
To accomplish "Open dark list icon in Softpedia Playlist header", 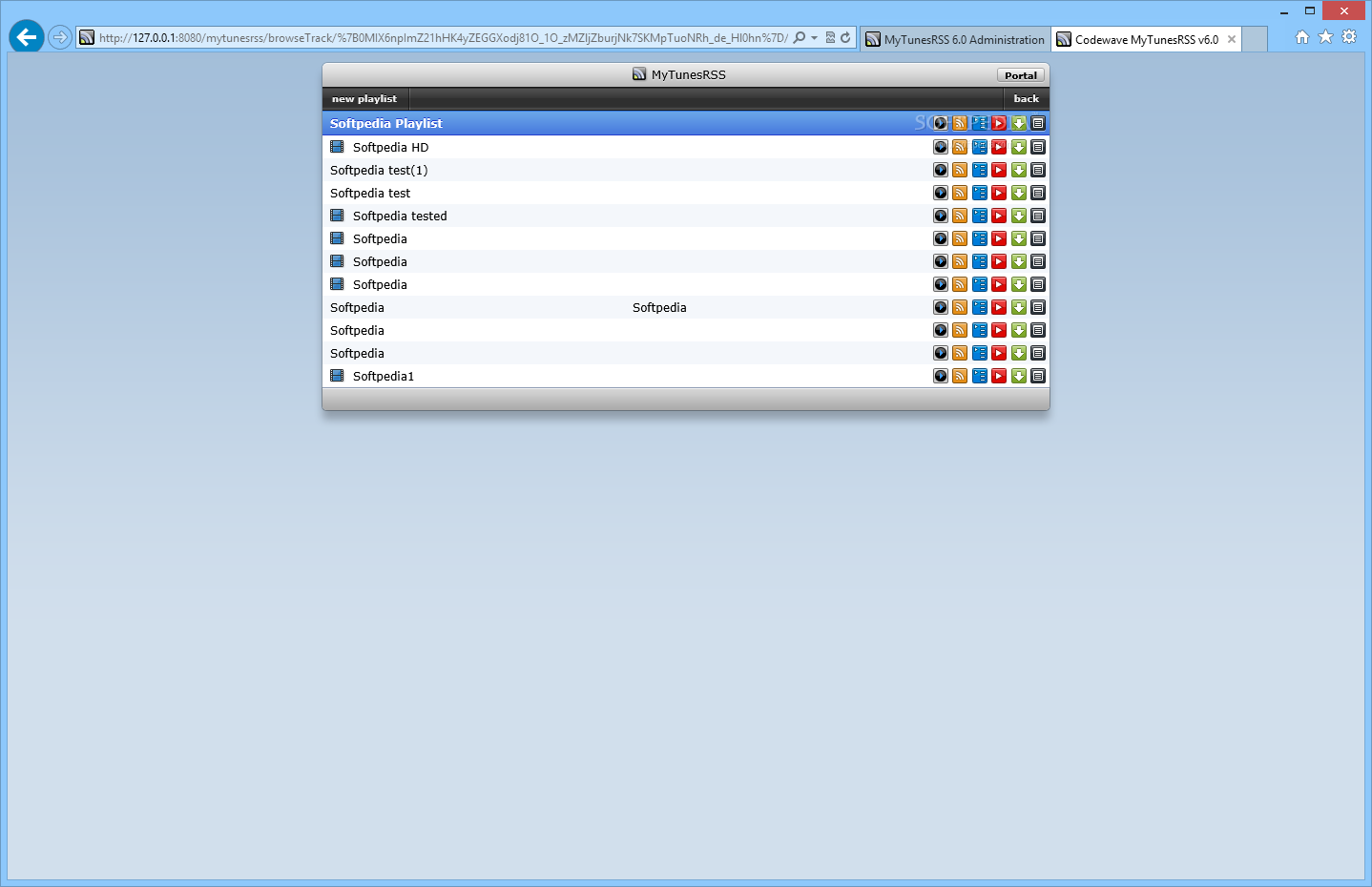I will (1038, 123).
